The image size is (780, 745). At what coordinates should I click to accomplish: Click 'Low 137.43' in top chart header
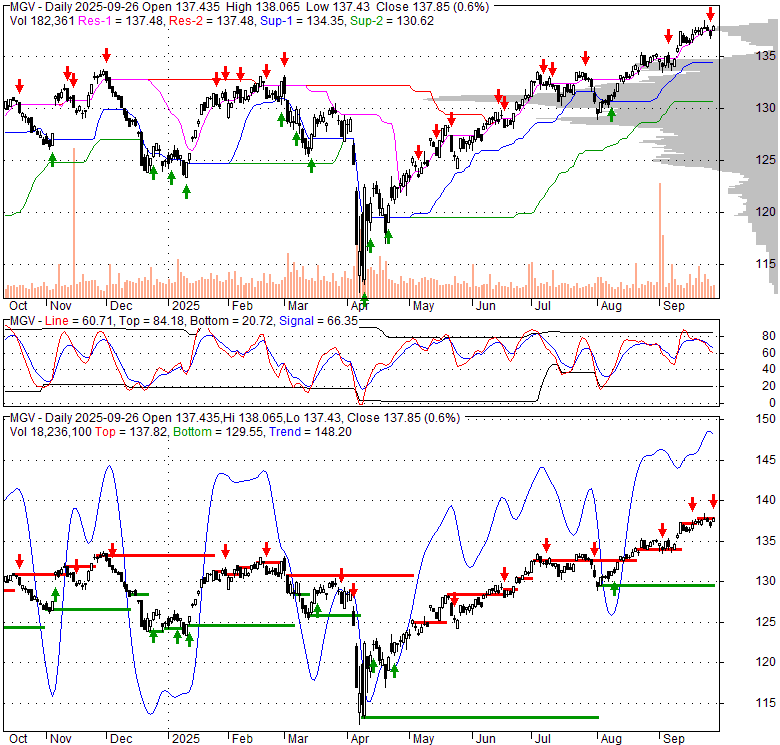[339, 7]
